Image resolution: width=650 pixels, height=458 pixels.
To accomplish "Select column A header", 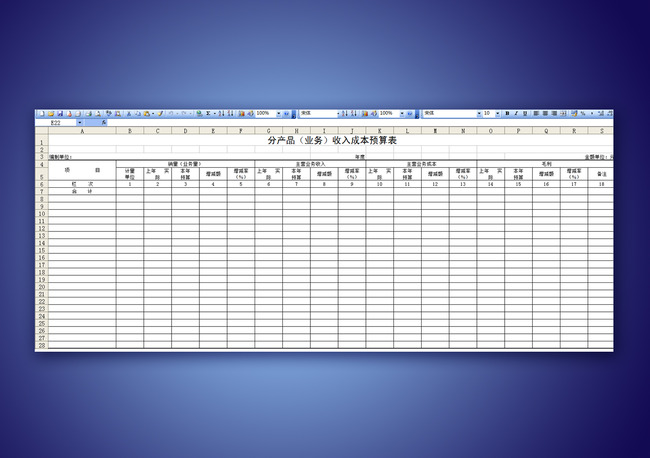I will 82,131.
